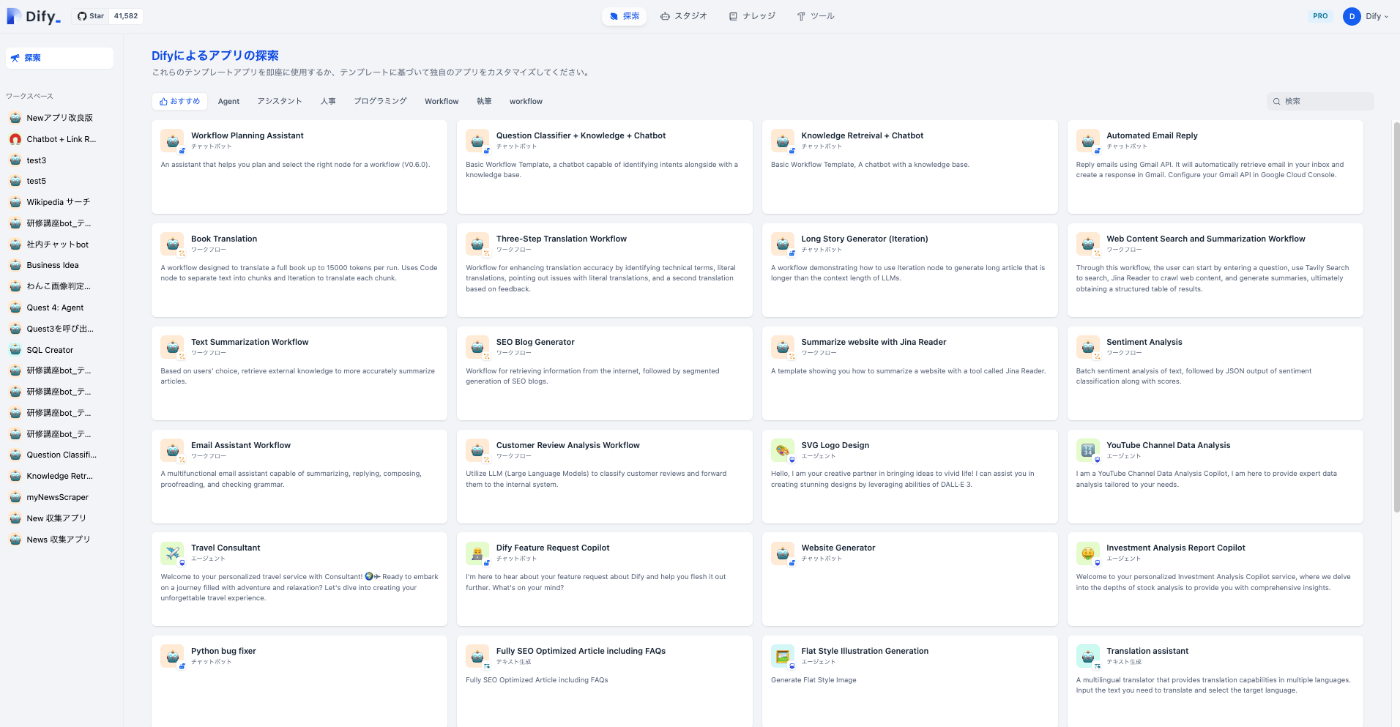The width and height of the screenshot is (1400, 727).
Task: Open Fully SEO Optimized Article including FAQs title
Action: click(581, 651)
